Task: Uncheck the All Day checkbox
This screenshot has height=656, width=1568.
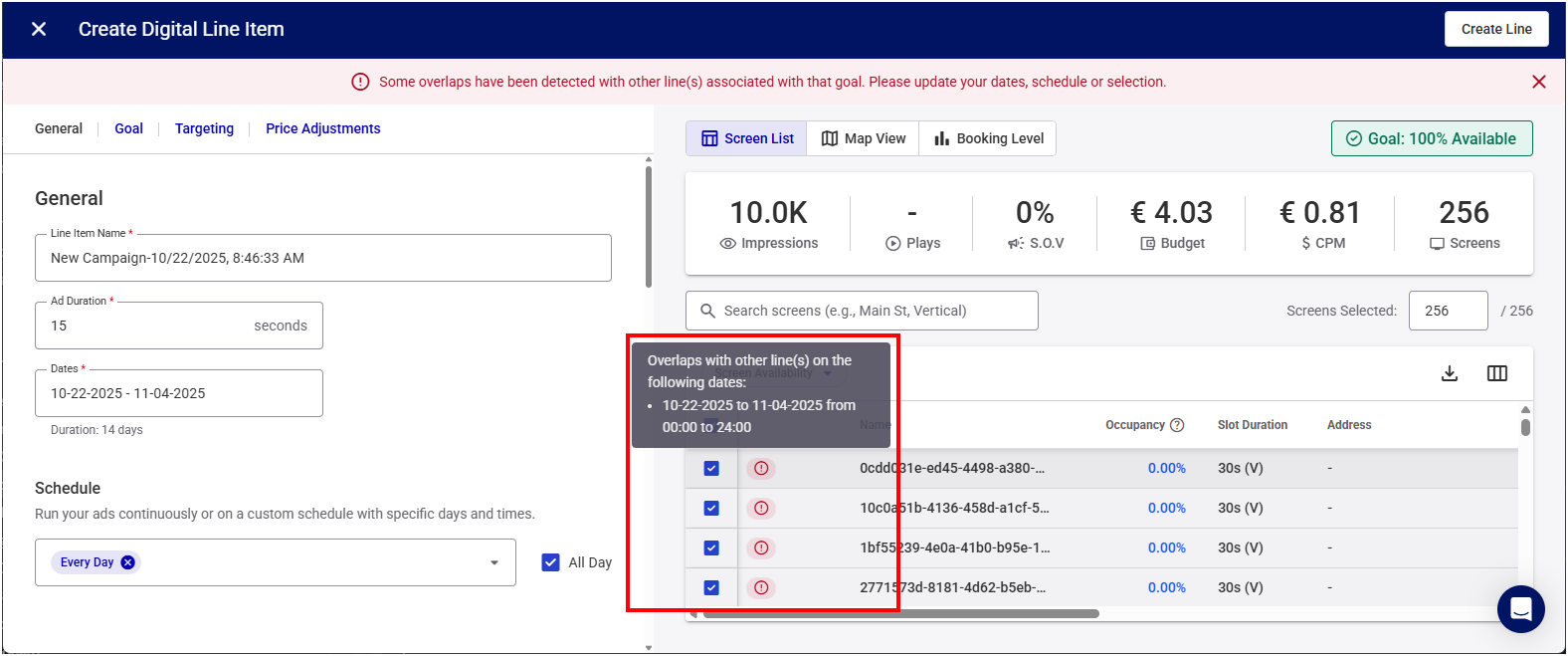Action: [x=550, y=562]
